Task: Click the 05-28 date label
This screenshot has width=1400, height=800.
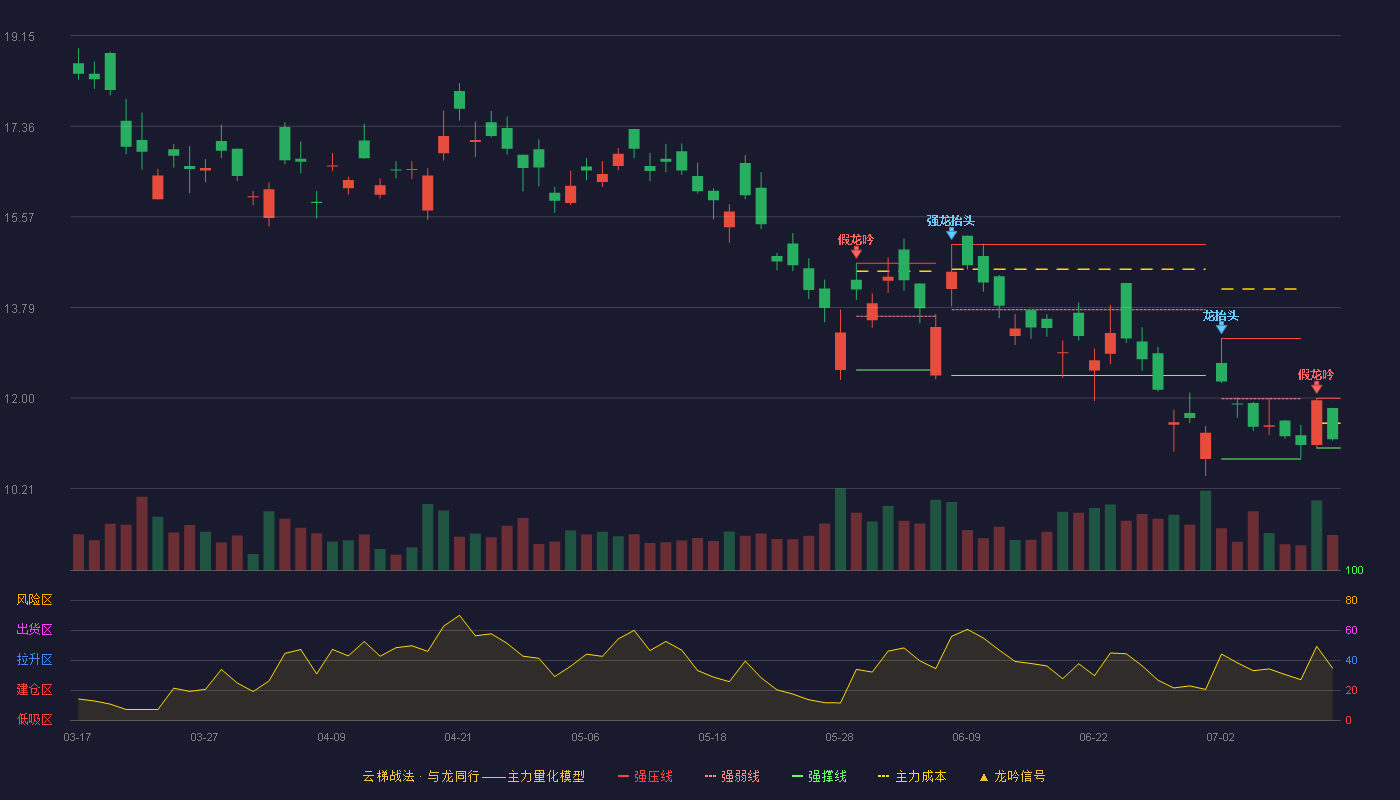Action: [x=839, y=737]
